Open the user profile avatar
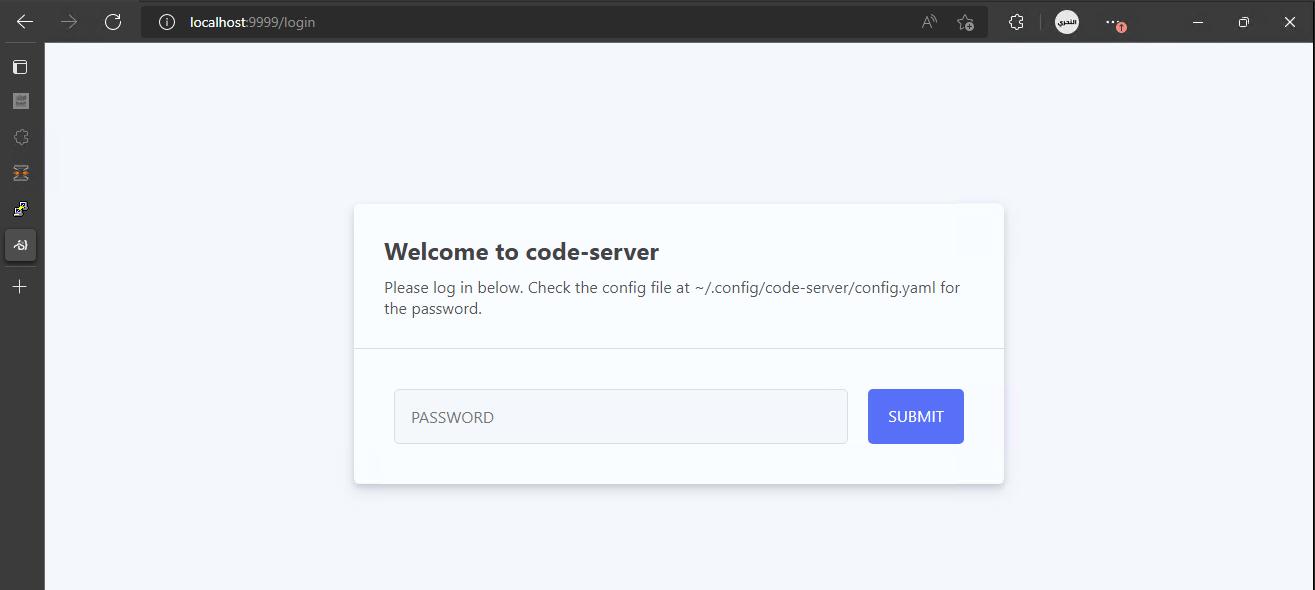 1067,22
